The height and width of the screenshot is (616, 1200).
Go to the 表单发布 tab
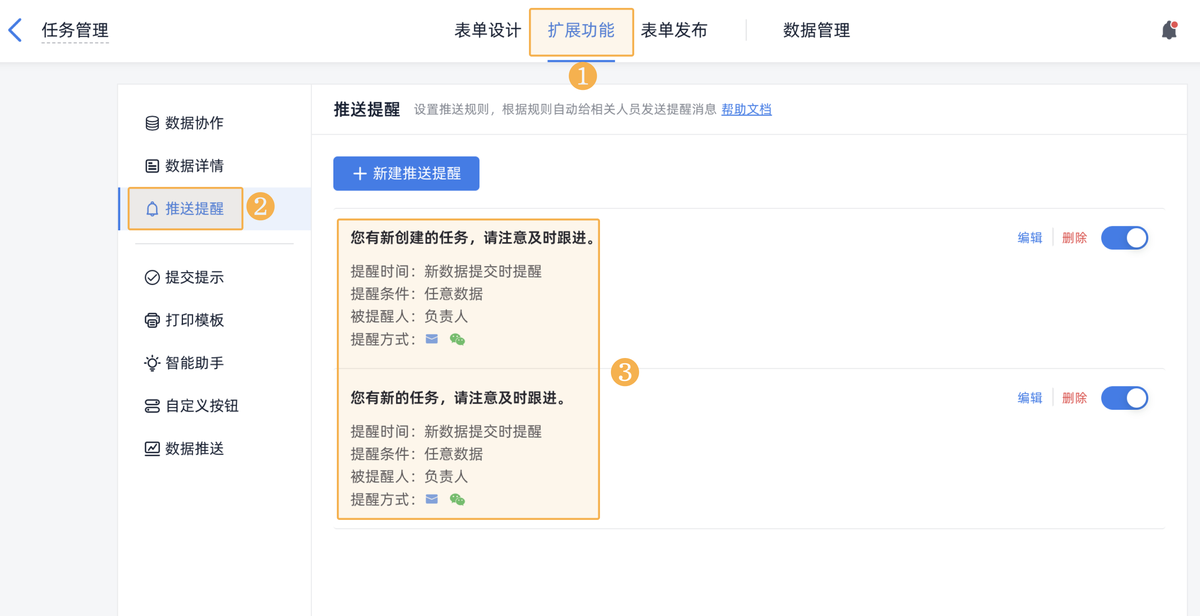tap(674, 30)
